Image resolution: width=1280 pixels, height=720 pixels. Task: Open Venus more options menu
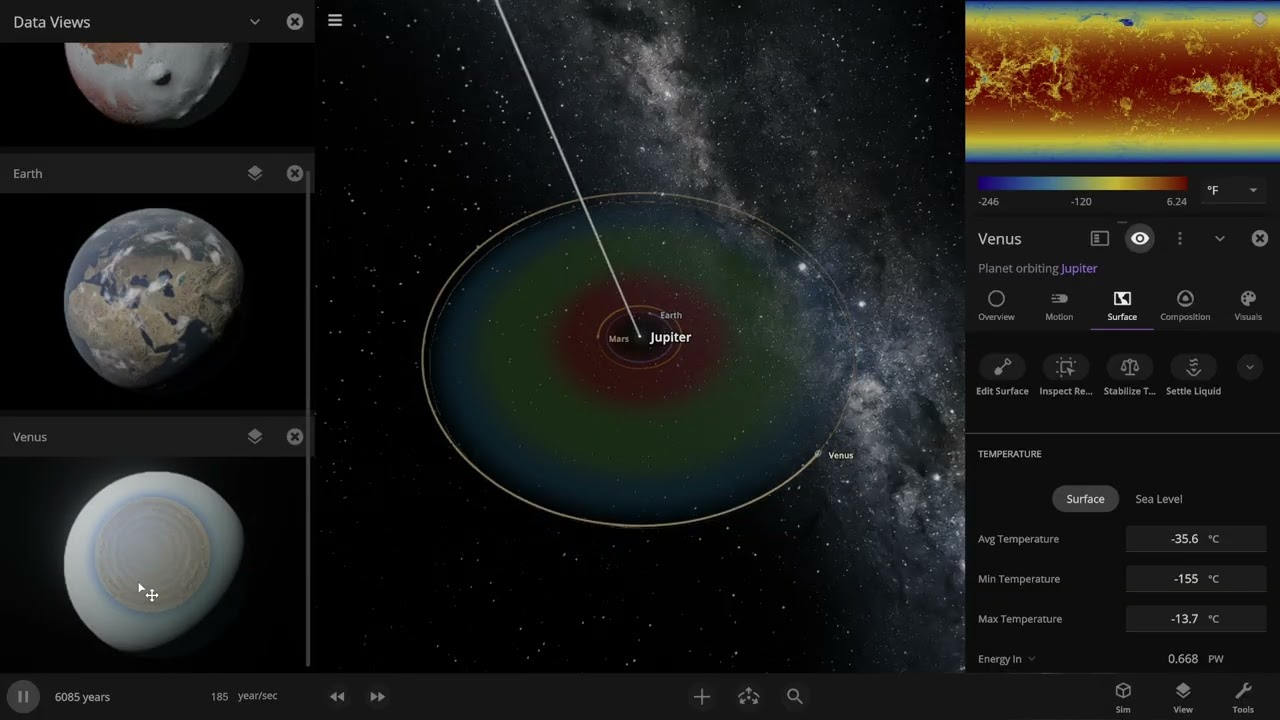point(1180,238)
